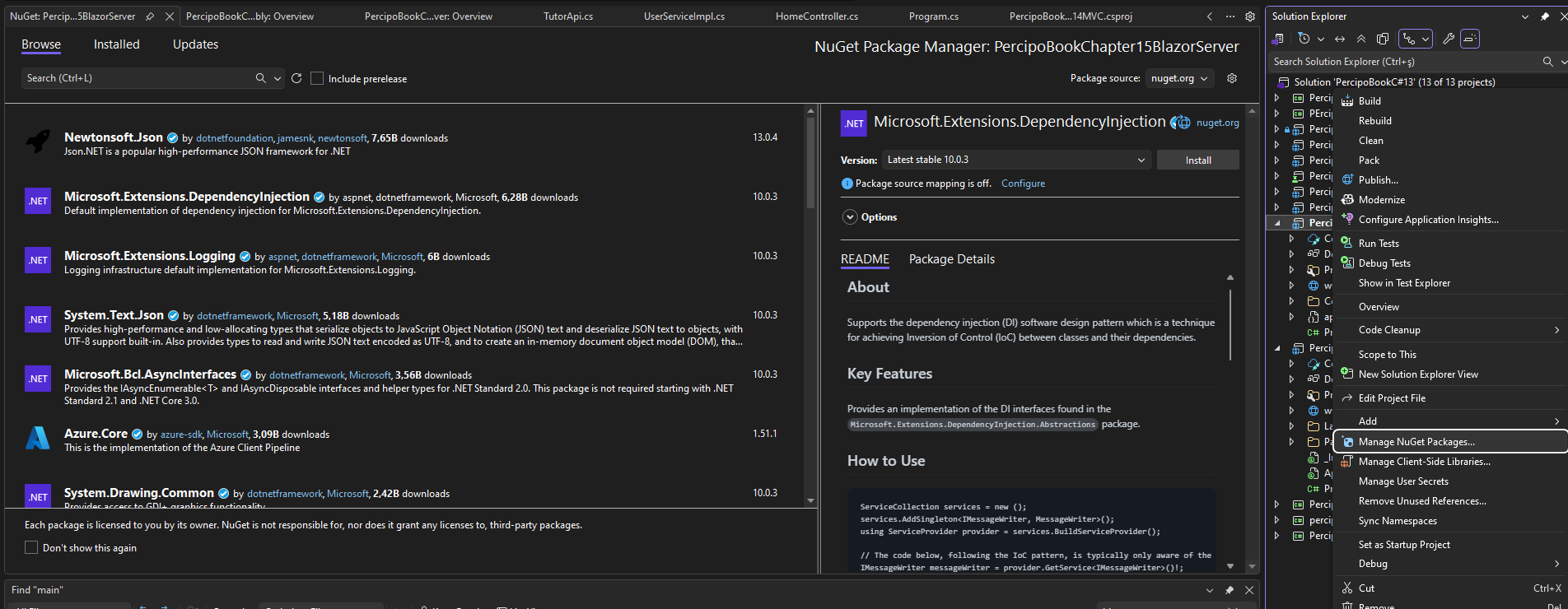Click the Cut scissors icon in menu
1568x609 pixels.
[1347, 588]
